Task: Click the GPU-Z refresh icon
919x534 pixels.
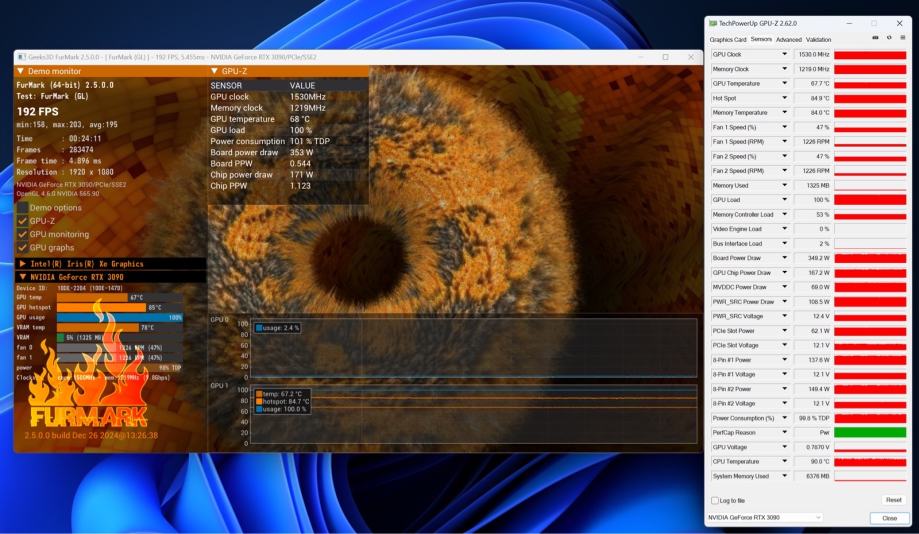Action: pos(889,38)
